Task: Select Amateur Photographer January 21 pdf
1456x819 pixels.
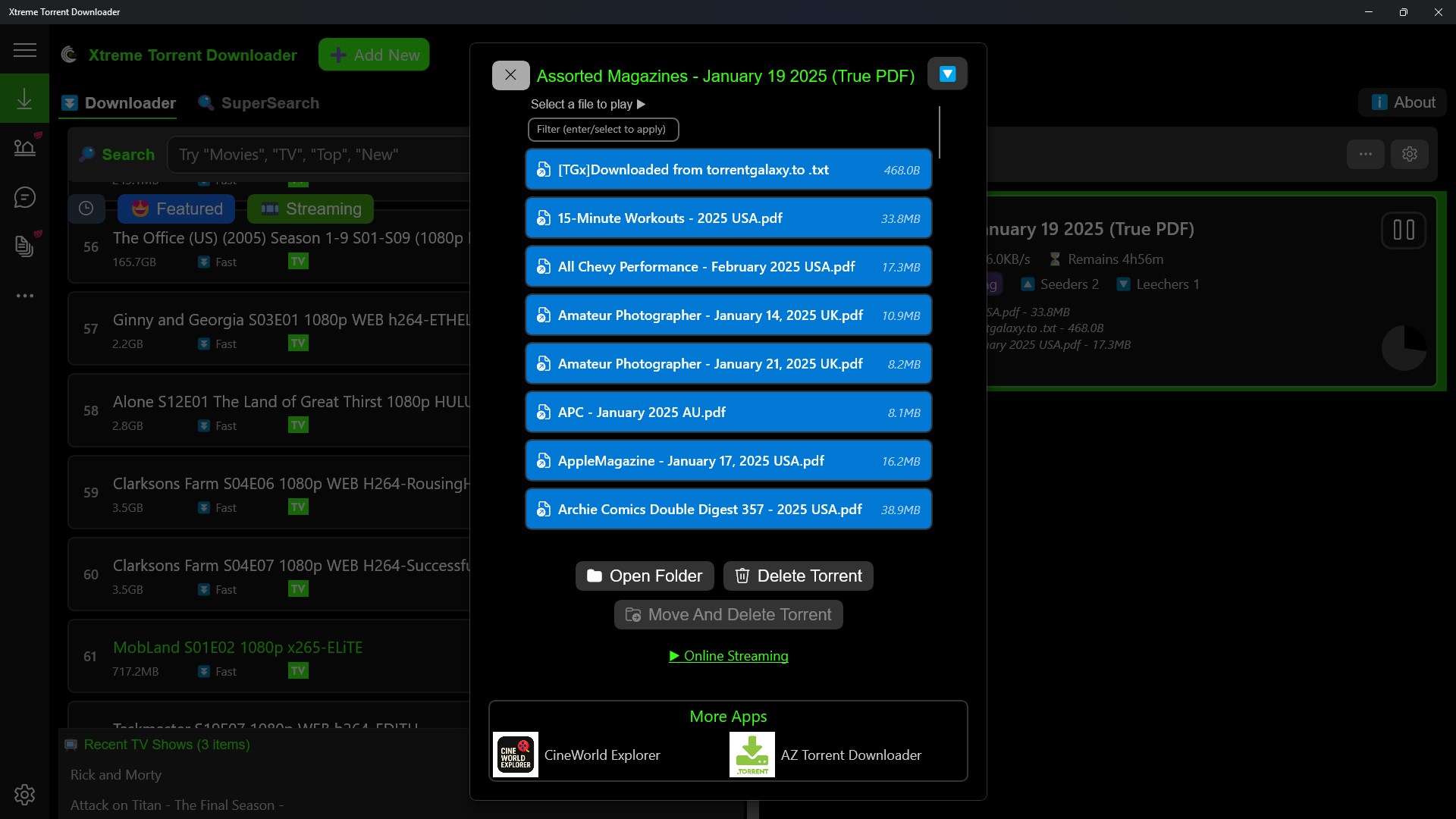Action: 728,364
